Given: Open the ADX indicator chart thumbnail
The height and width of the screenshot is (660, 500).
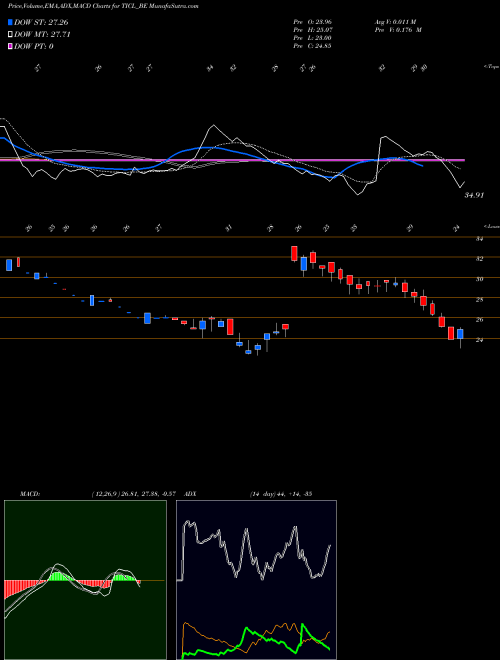Looking at the screenshot, I should click(x=256, y=580).
